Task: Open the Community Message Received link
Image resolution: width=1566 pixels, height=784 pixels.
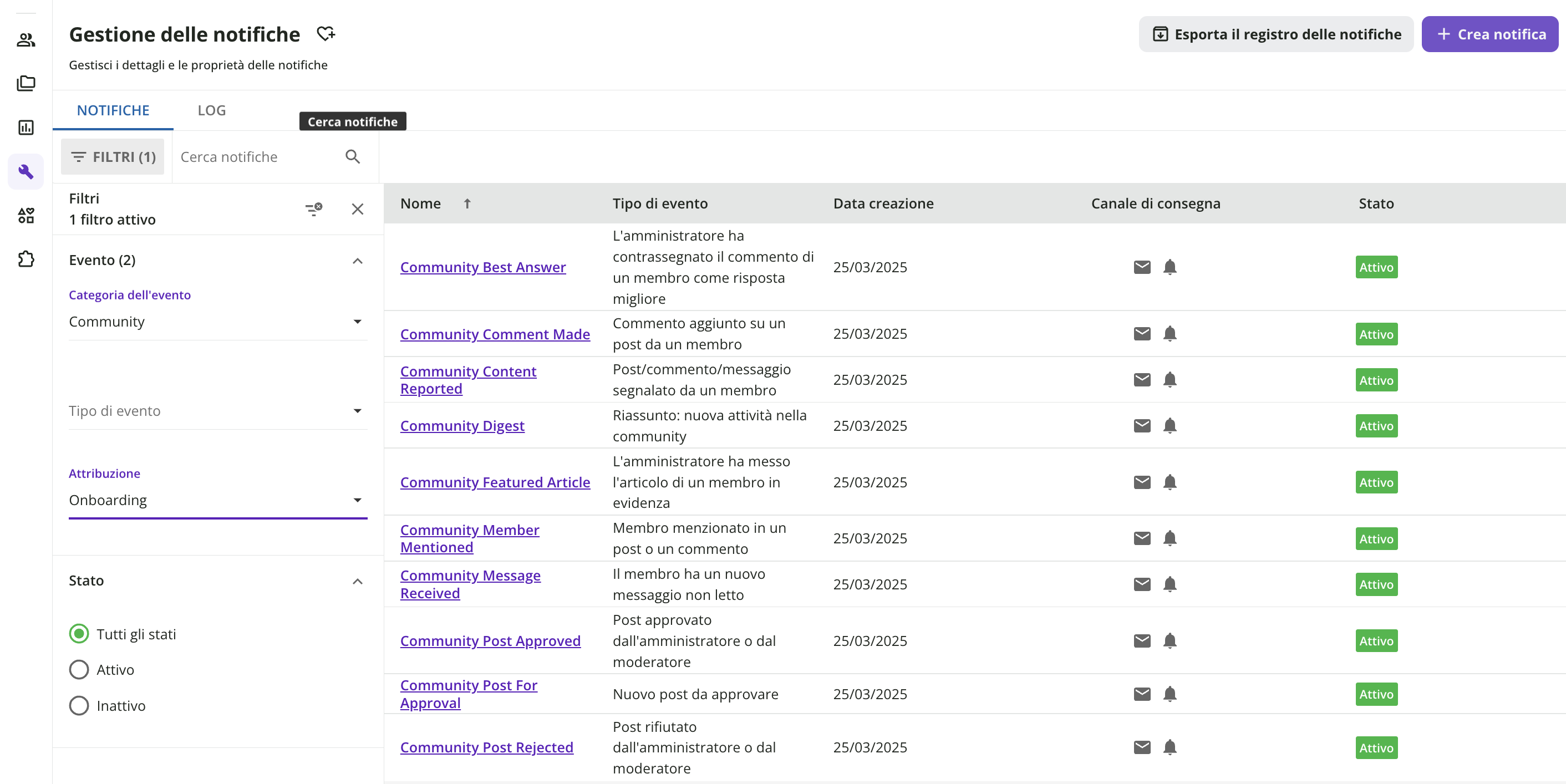Action: tap(470, 584)
